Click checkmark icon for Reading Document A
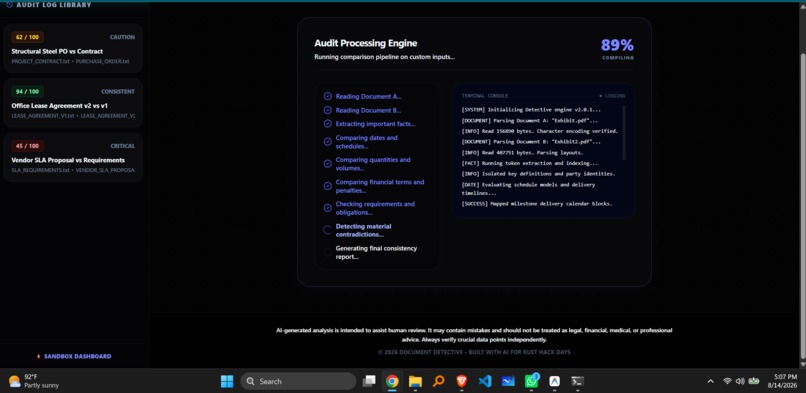Screen dimensions: 806x393 pos(327,96)
